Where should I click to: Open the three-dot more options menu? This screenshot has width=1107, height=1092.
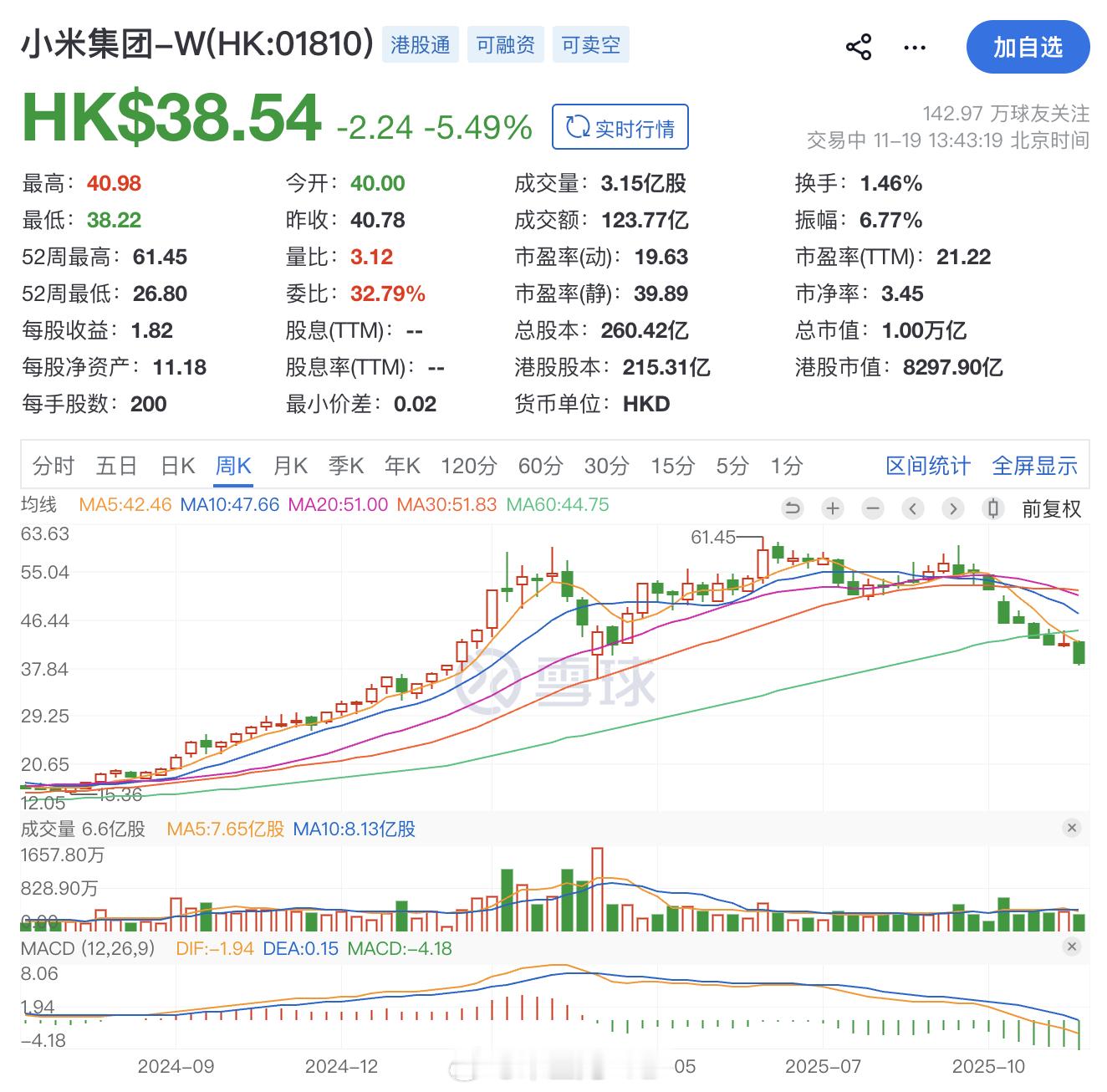(915, 48)
